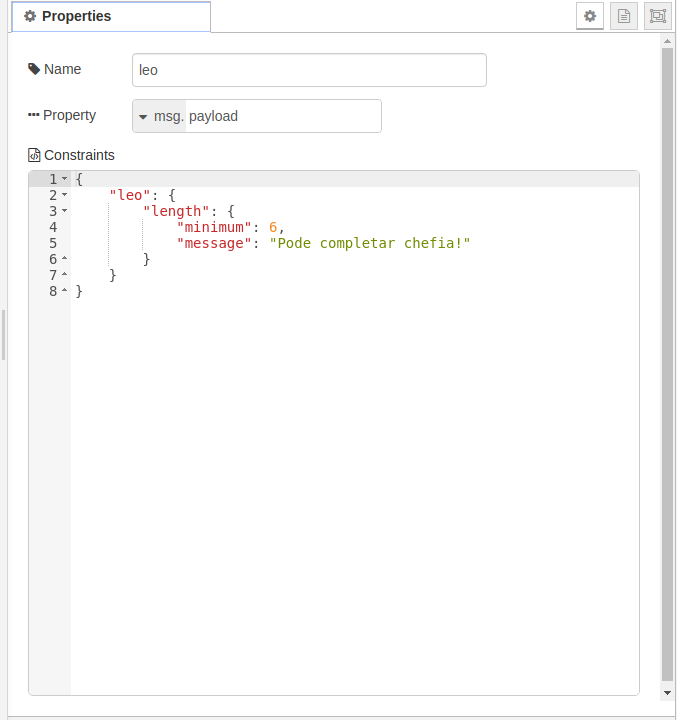Select the Properties tab
677x720 pixels.
pyautogui.click(x=111, y=17)
